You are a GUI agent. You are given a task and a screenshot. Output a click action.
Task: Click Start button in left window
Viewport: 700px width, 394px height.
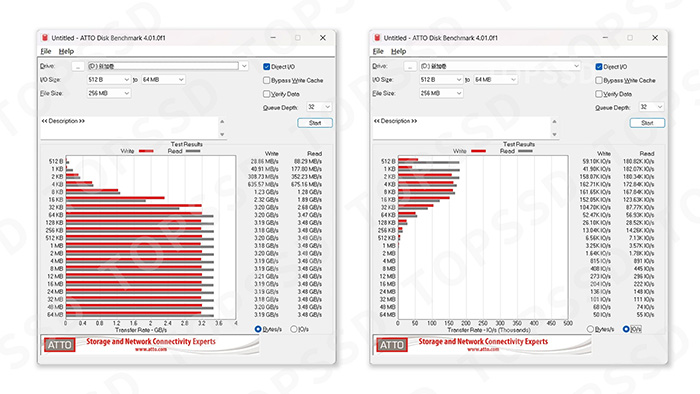(x=315, y=123)
